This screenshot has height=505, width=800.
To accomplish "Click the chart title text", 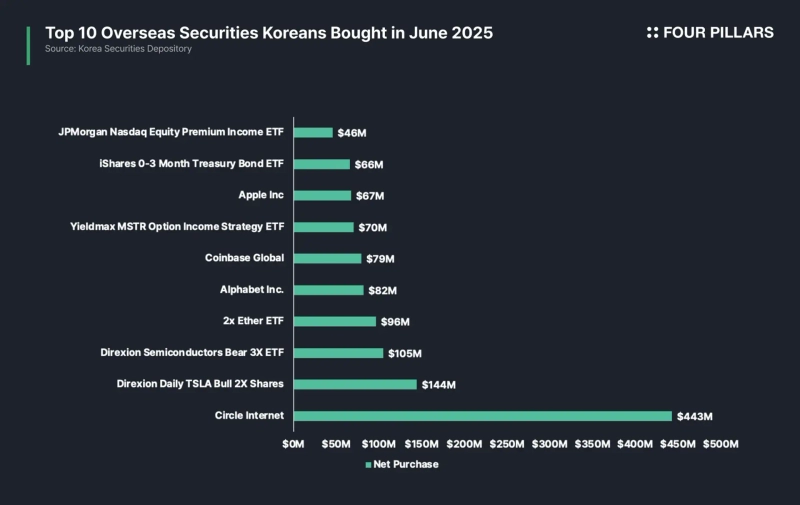I will pos(268,32).
